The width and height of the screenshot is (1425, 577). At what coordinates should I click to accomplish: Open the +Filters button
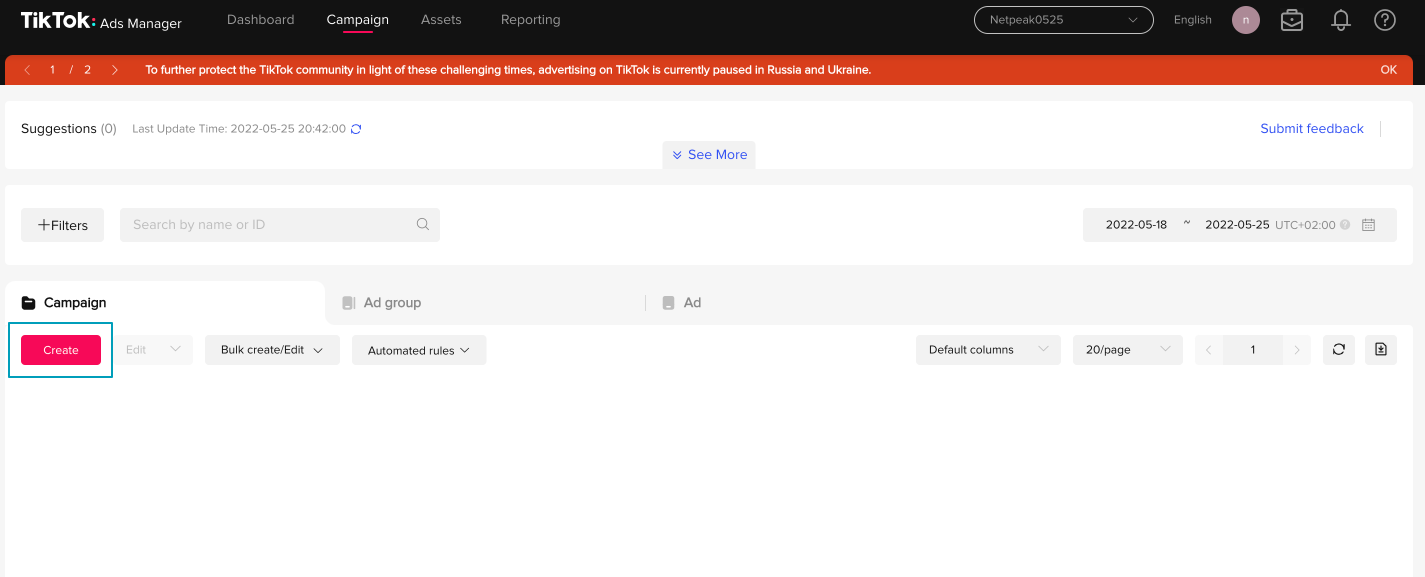(x=63, y=225)
